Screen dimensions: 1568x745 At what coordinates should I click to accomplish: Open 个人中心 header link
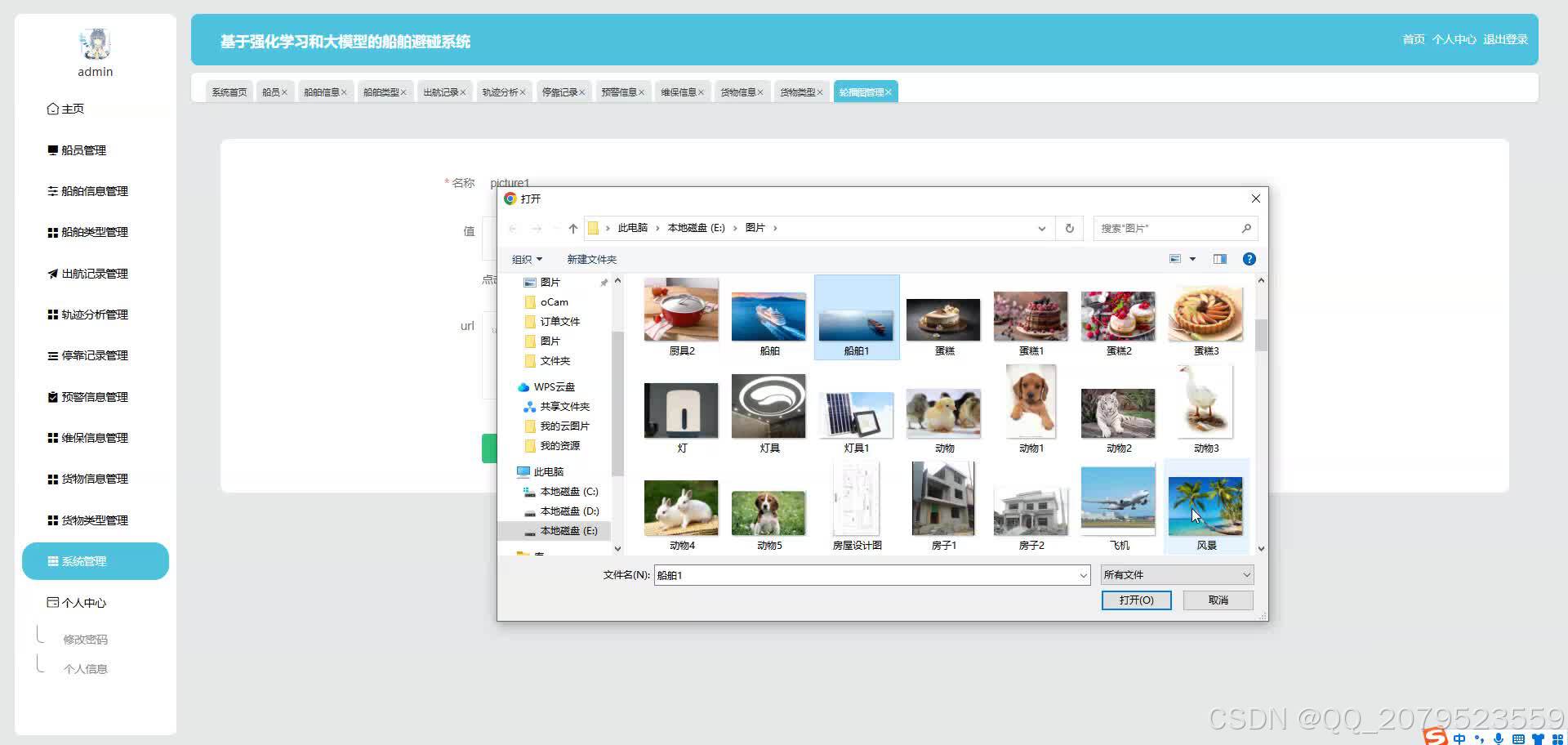[1454, 39]
